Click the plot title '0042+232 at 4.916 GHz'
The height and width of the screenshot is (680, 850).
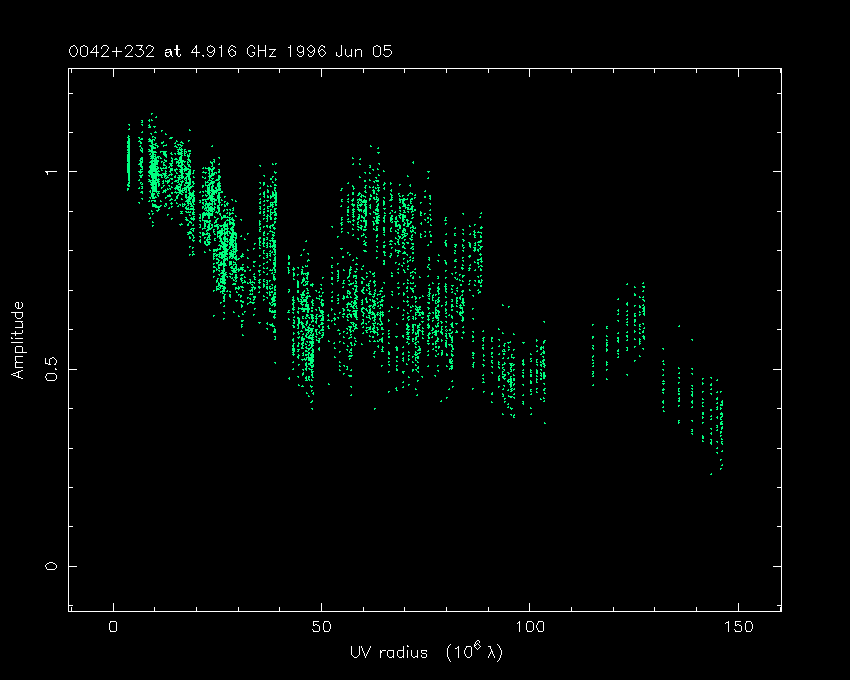pos(150,50)
